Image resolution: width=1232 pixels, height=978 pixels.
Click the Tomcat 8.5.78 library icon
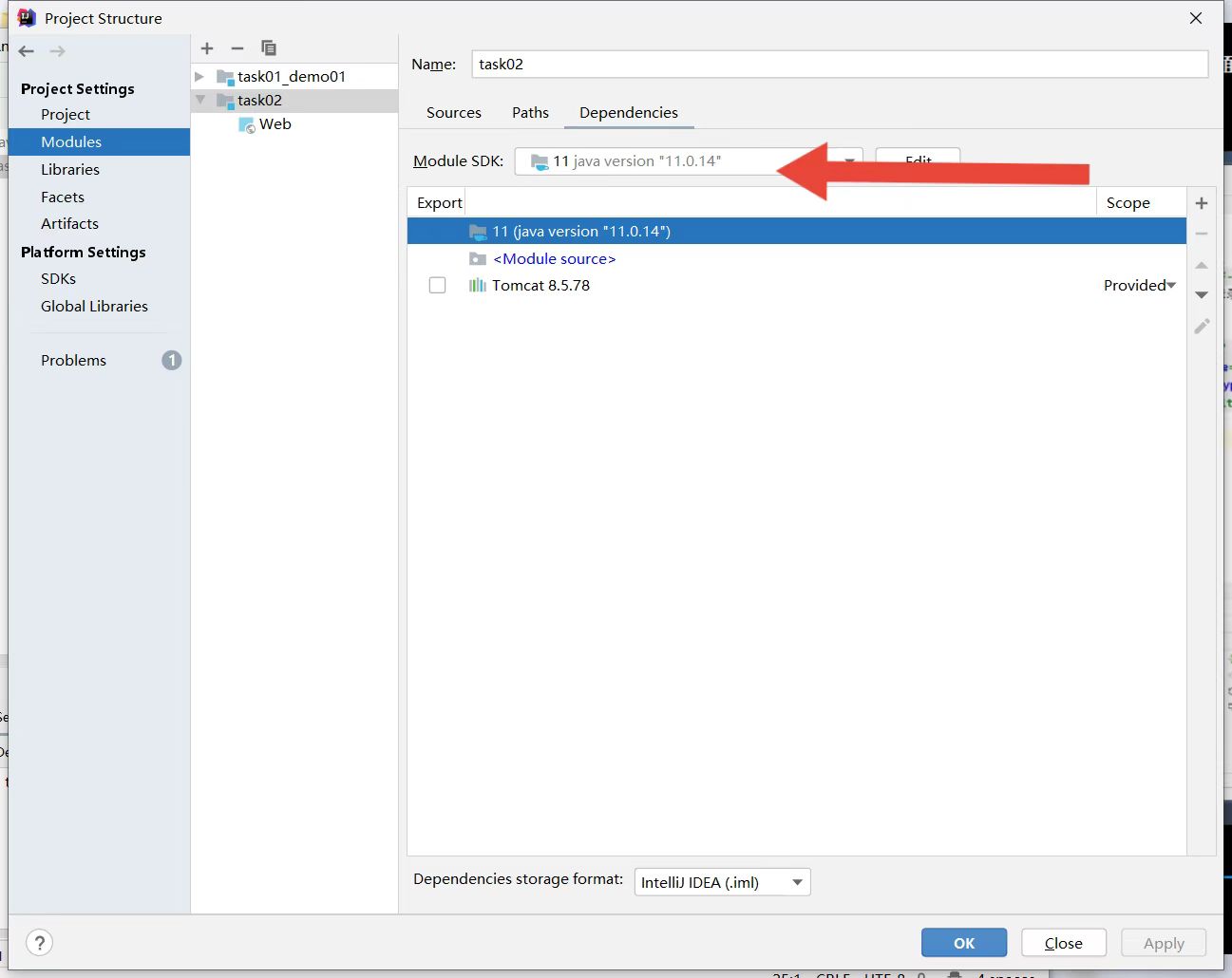[x=477, y=285]
